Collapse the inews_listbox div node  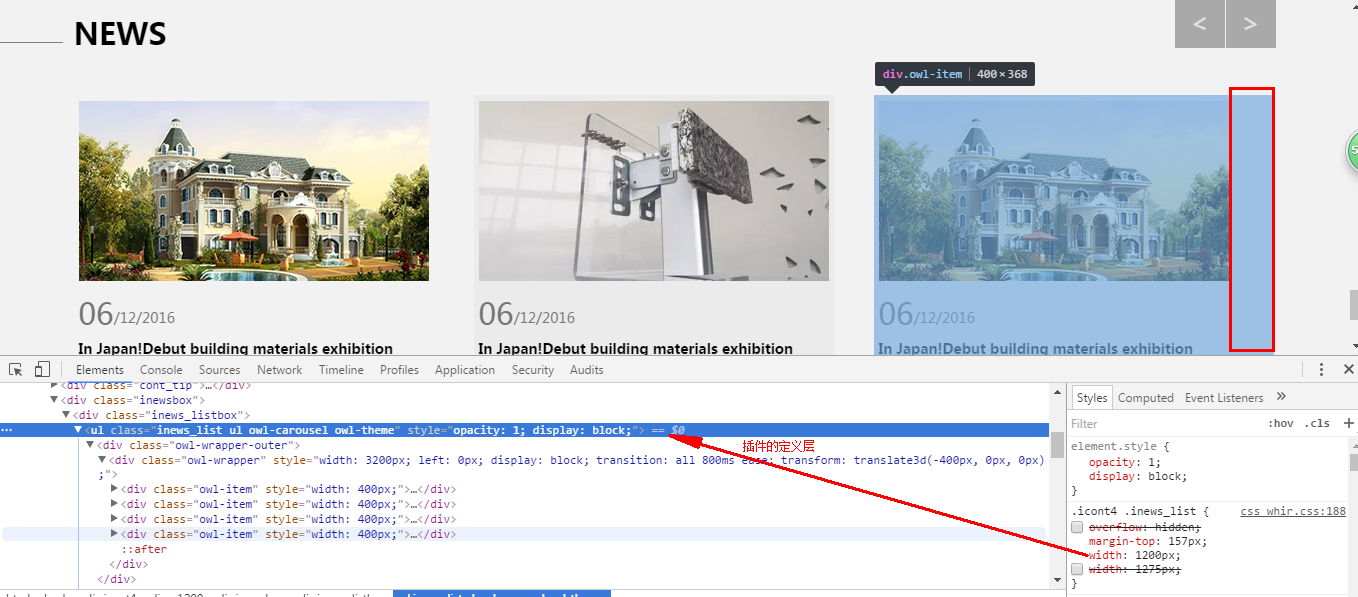click(x=66, y=415)
